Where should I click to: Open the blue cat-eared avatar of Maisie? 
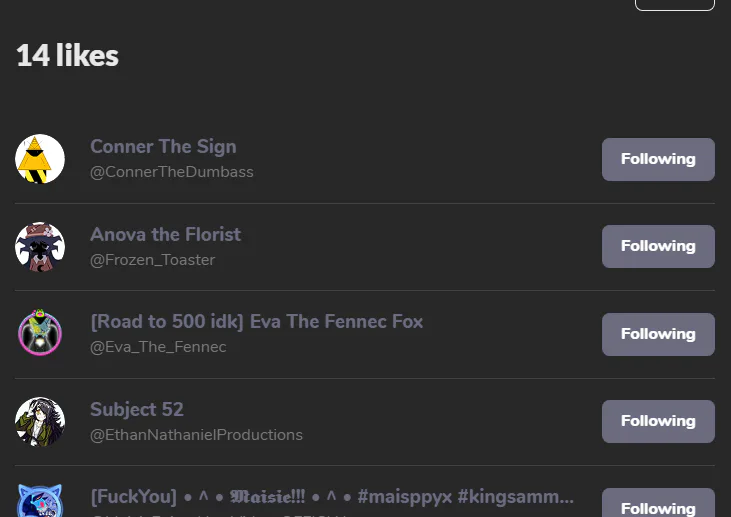pos(40,502)
